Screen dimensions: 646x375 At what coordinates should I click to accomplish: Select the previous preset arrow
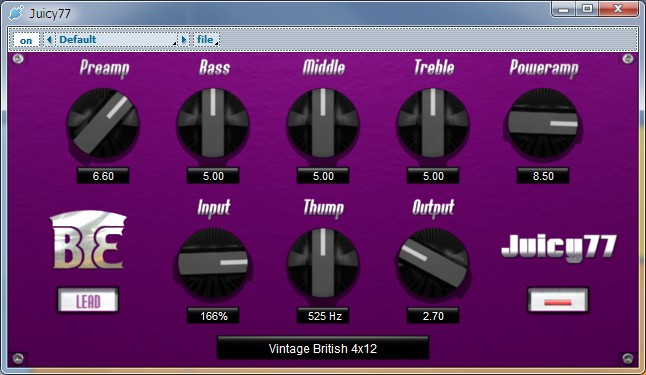pyautogui.click(x=49, y=40)
